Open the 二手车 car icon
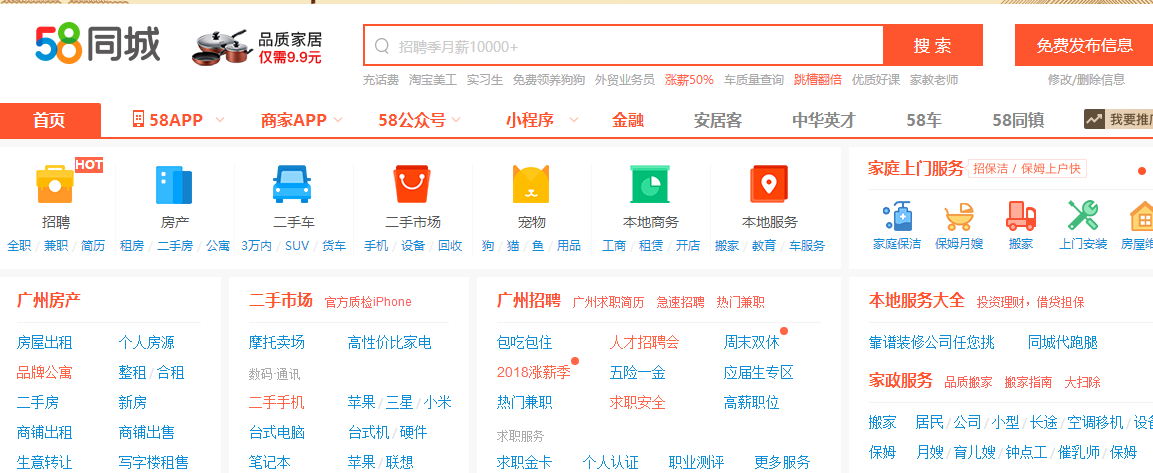Image resolution: width=1153 pixels, height=473 pixels. (x=292, y=184)
